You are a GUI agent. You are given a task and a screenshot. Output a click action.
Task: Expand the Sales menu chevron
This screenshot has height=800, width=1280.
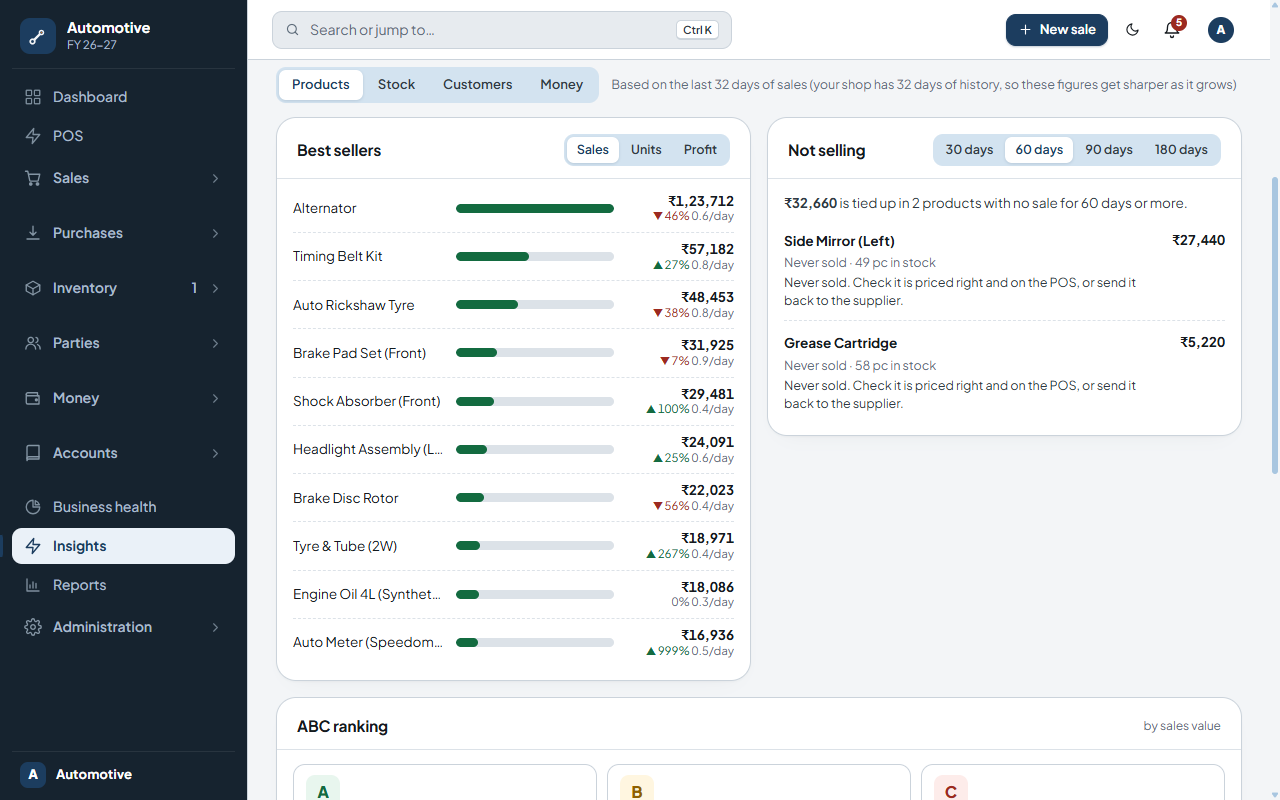(215, 178)
